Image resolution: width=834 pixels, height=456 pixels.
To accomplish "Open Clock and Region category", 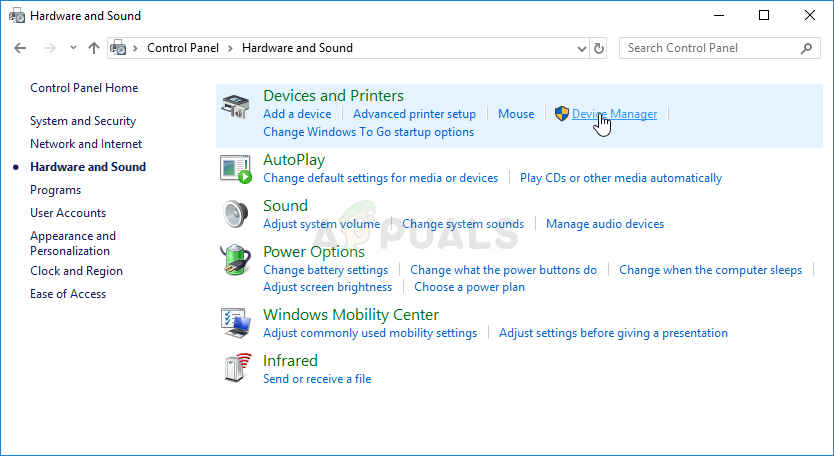I will 77,271.
